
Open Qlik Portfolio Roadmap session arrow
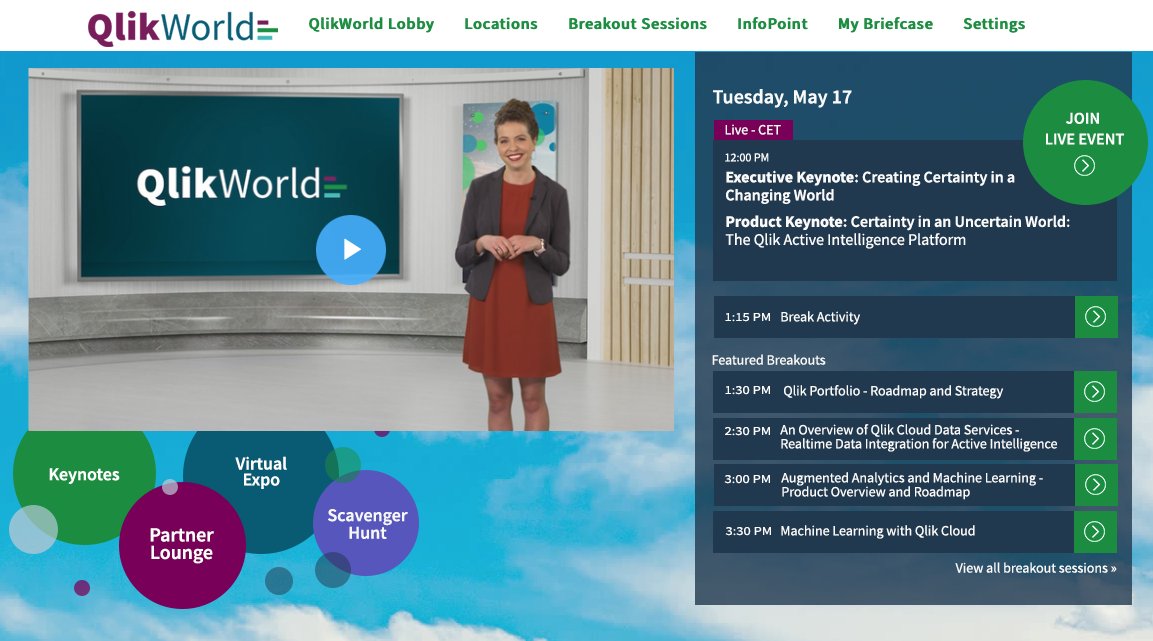(x=1095, y=391)
